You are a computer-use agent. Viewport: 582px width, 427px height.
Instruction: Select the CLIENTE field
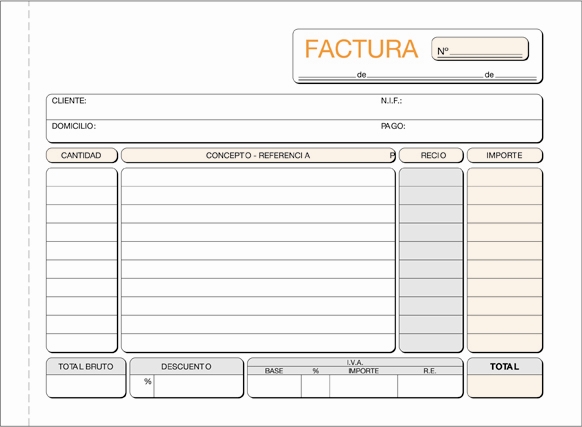212,107
